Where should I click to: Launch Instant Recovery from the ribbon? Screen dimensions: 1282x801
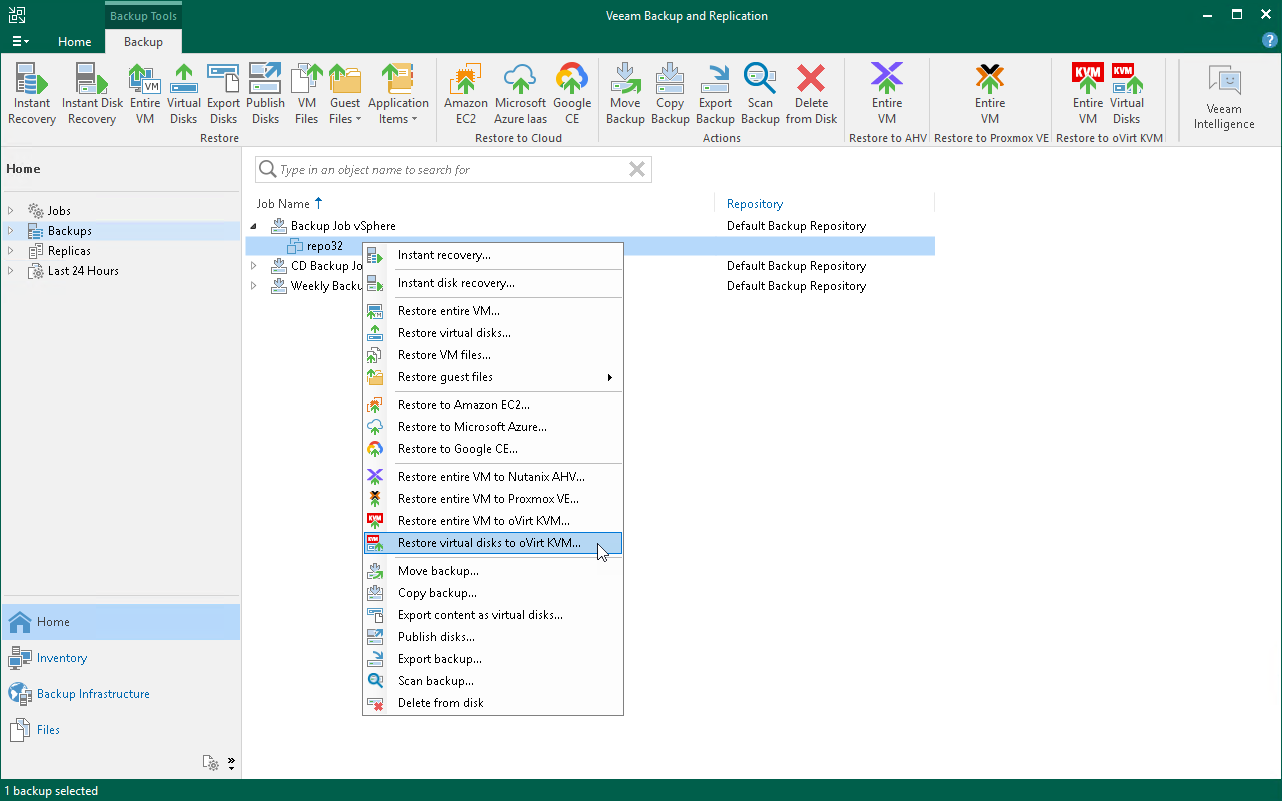[31, 93]
